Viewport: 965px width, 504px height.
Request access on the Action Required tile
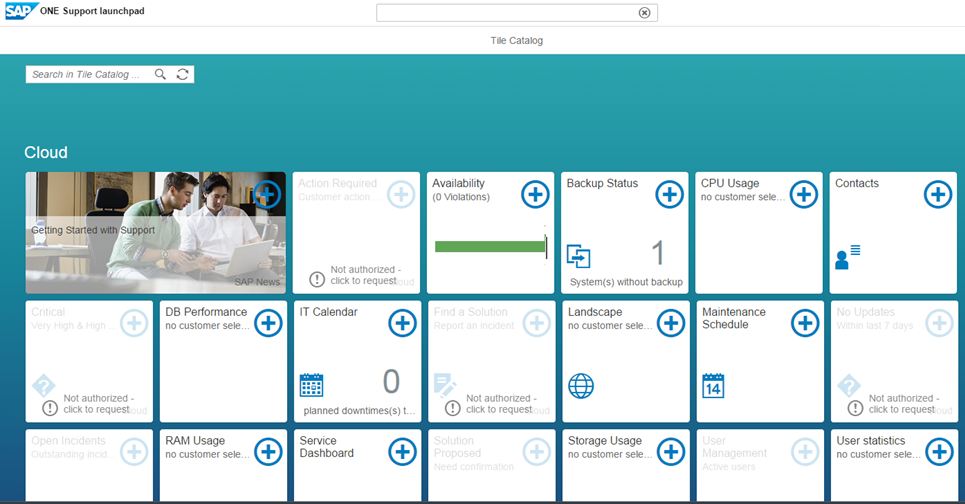pos(363,275)
